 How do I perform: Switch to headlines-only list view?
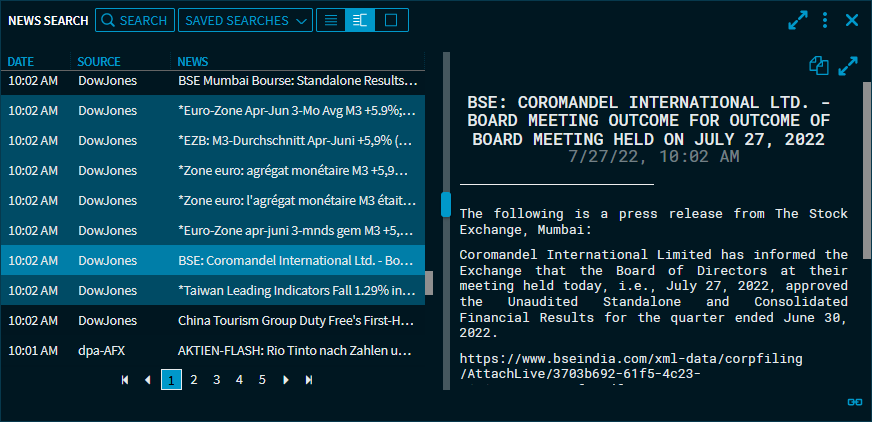coord(330,20)
